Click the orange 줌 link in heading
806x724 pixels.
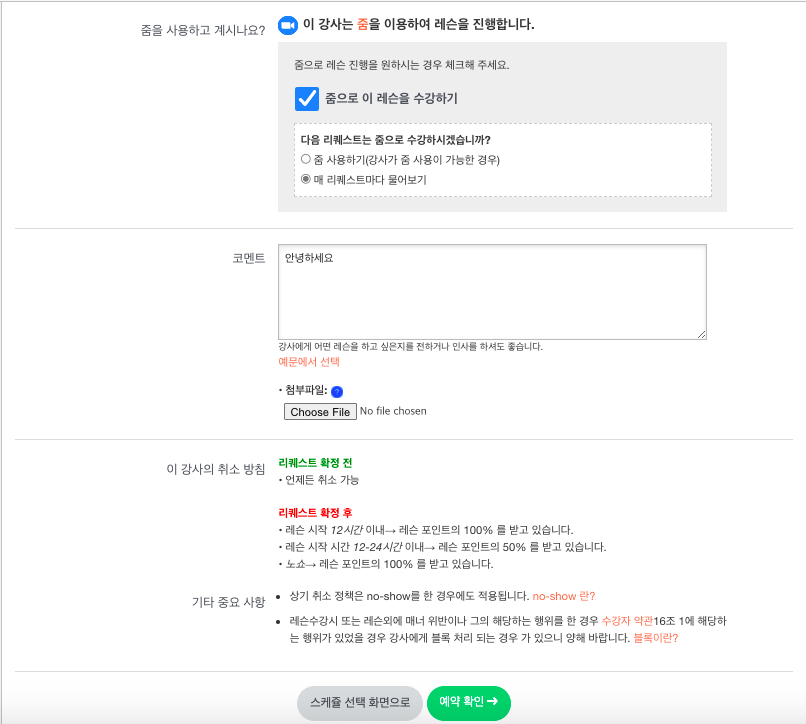tap(362, 24)
